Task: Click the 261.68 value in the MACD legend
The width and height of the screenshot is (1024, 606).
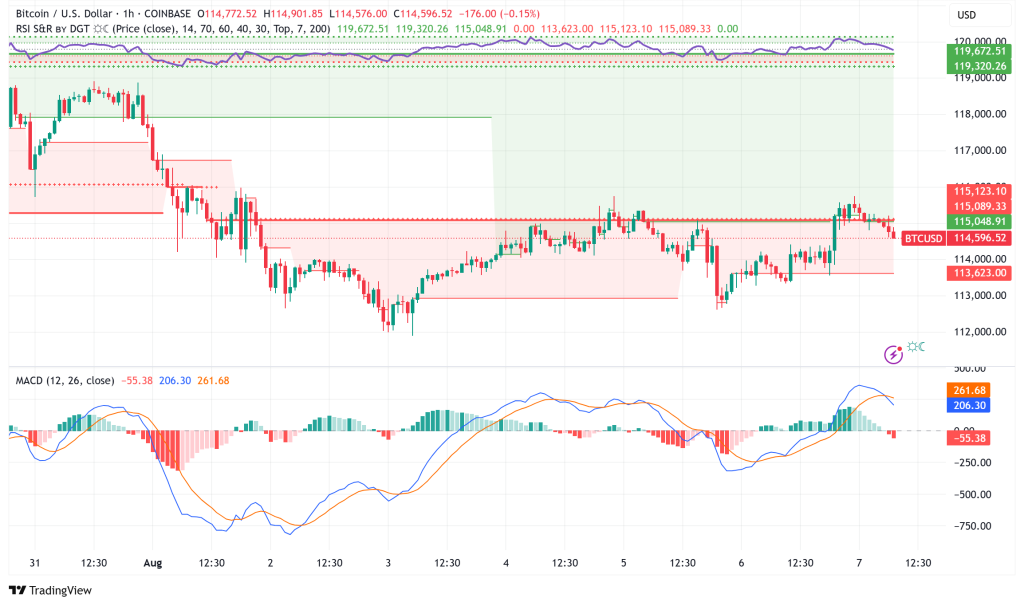Action: pos(214,381)
